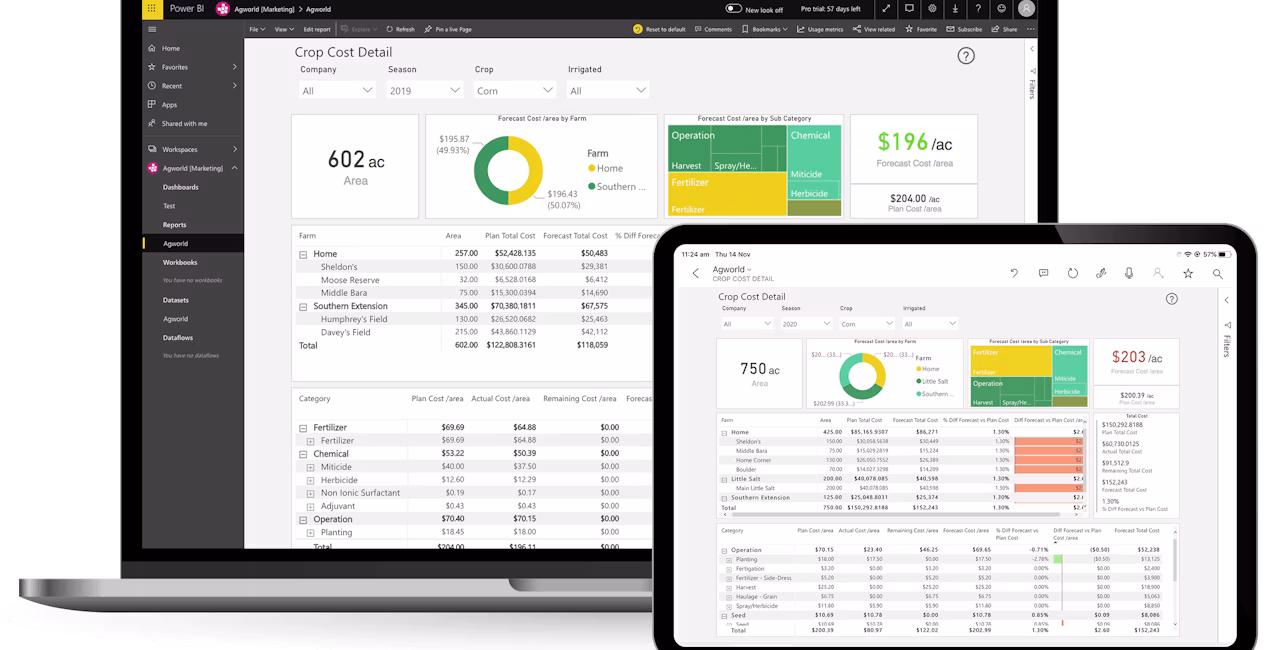Expand the Miticide category row
This screenshot has width=1280, height=650.
coord(311,467)
